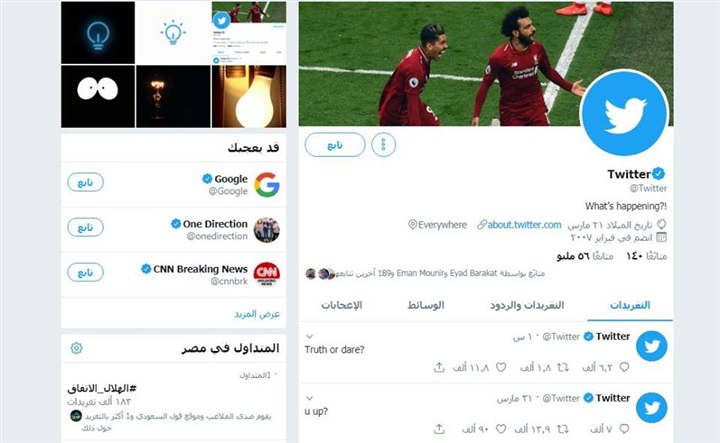This screenshot has width=720, height=443.
Task: Open the about.twitter.com link
Action: tap(524, 224)
